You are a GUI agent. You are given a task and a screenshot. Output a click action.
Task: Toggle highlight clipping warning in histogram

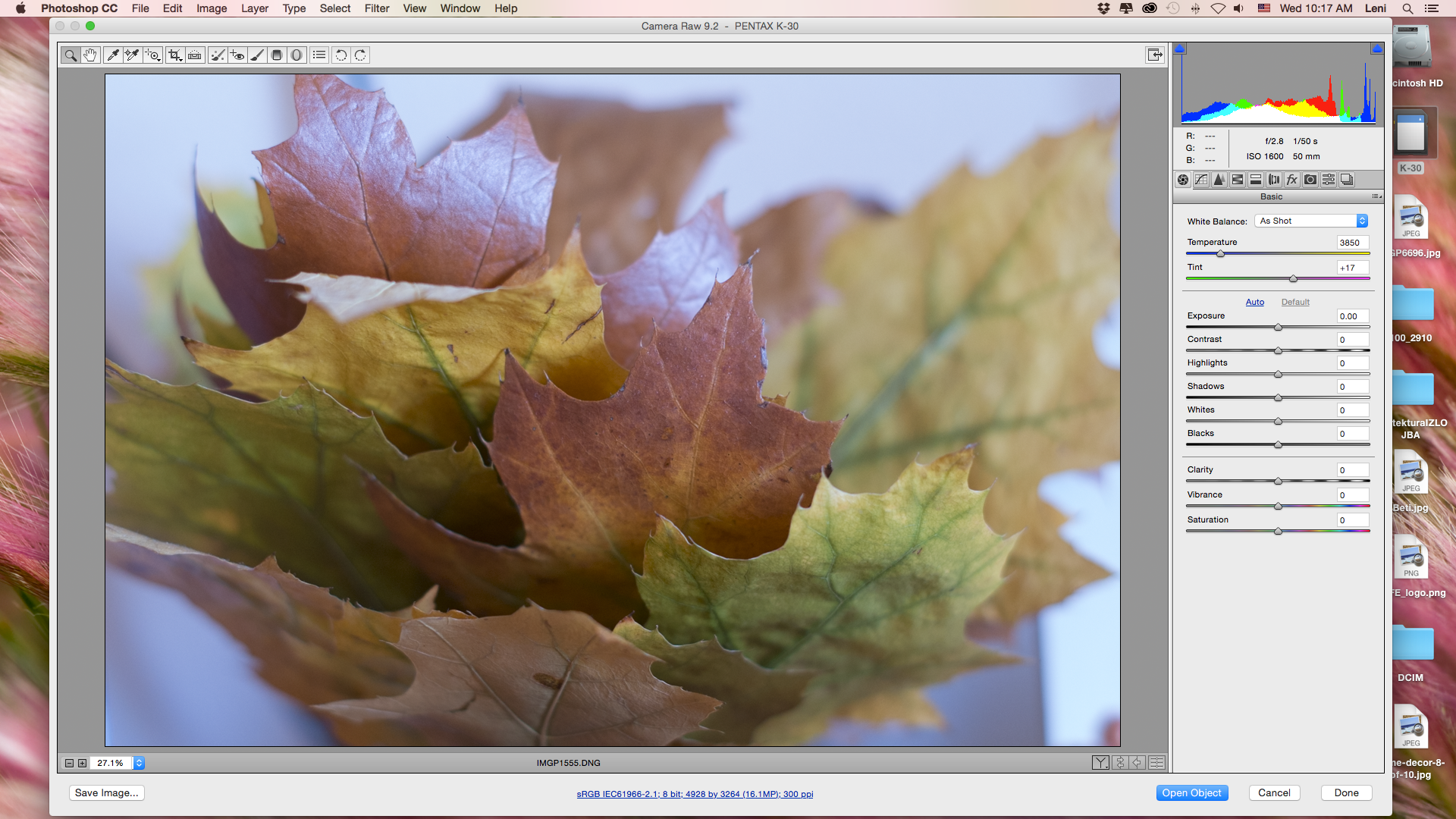click(x=1376, y=49)
